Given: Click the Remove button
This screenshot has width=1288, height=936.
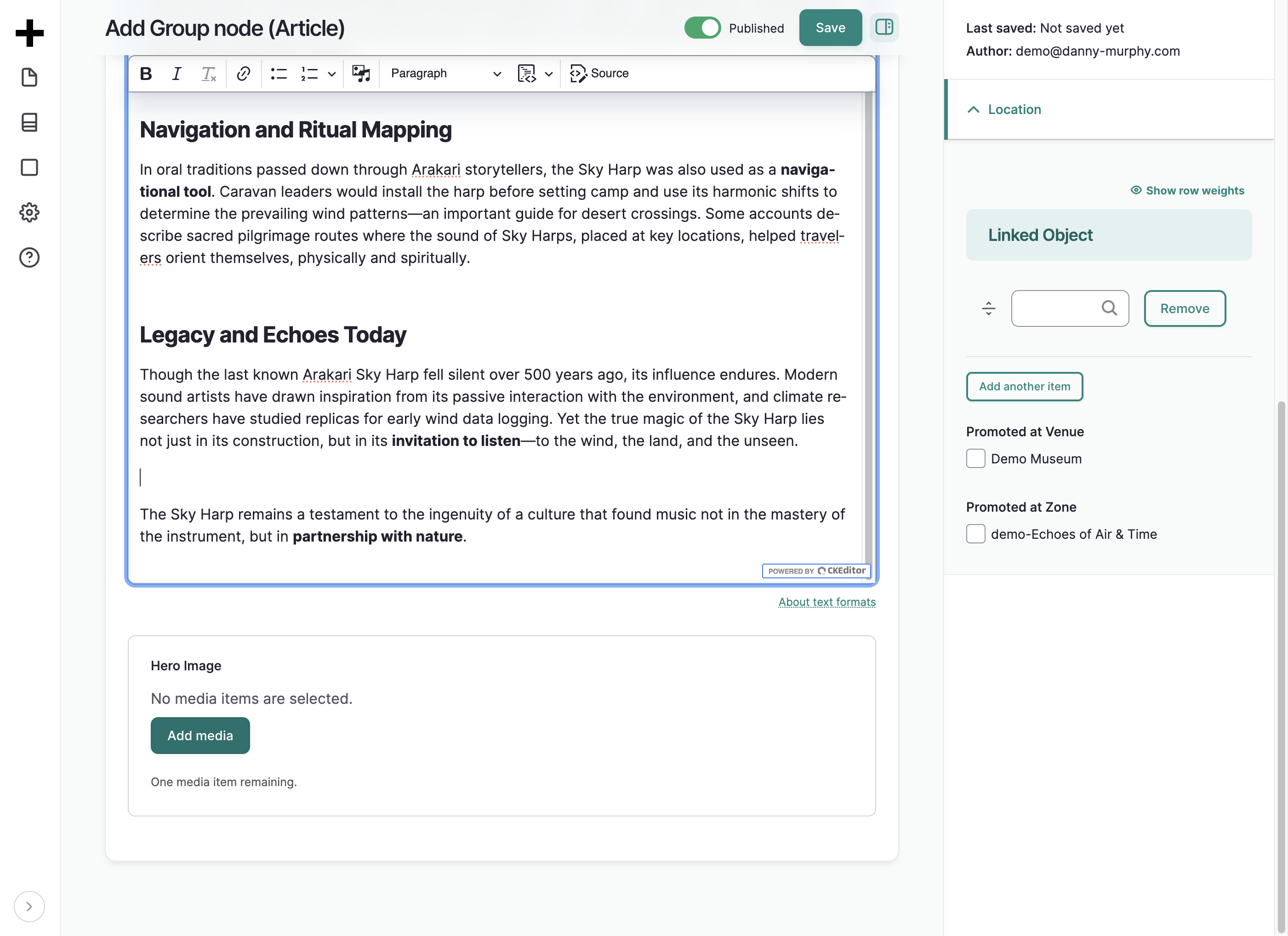Looking at the screenshot, I should [x=1185, y=308].
